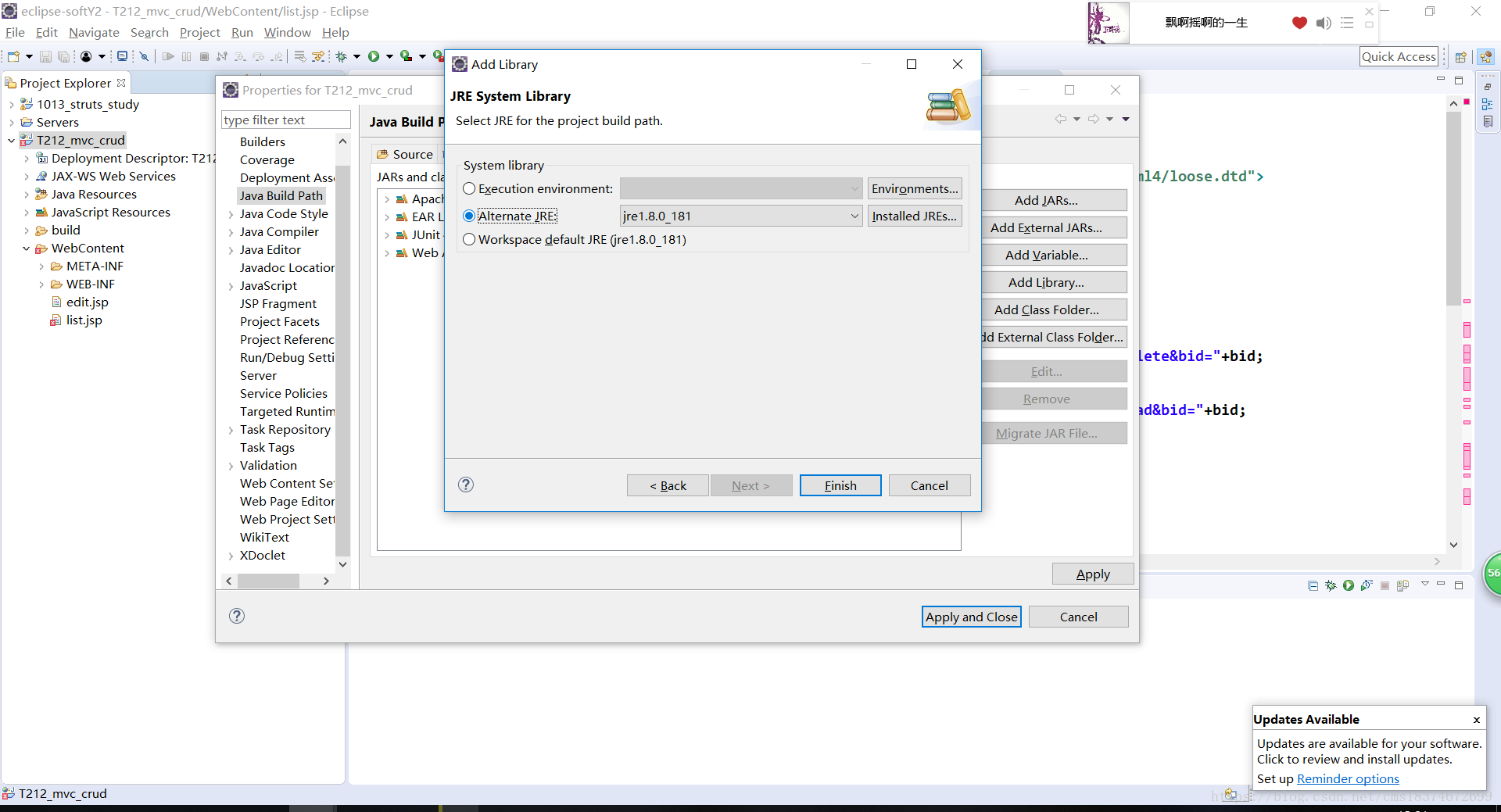Click the Step Over toolbar icon

(x=258, y=56)
